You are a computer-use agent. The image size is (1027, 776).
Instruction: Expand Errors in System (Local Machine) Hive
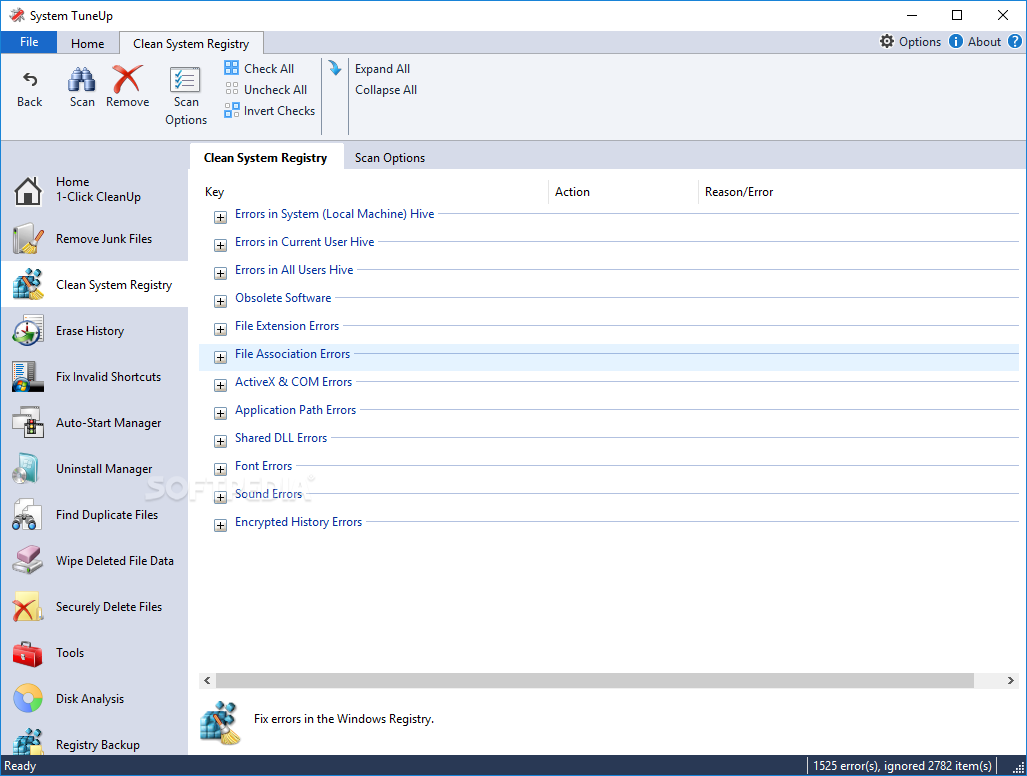pyautogui.click(x=221, y=217)
